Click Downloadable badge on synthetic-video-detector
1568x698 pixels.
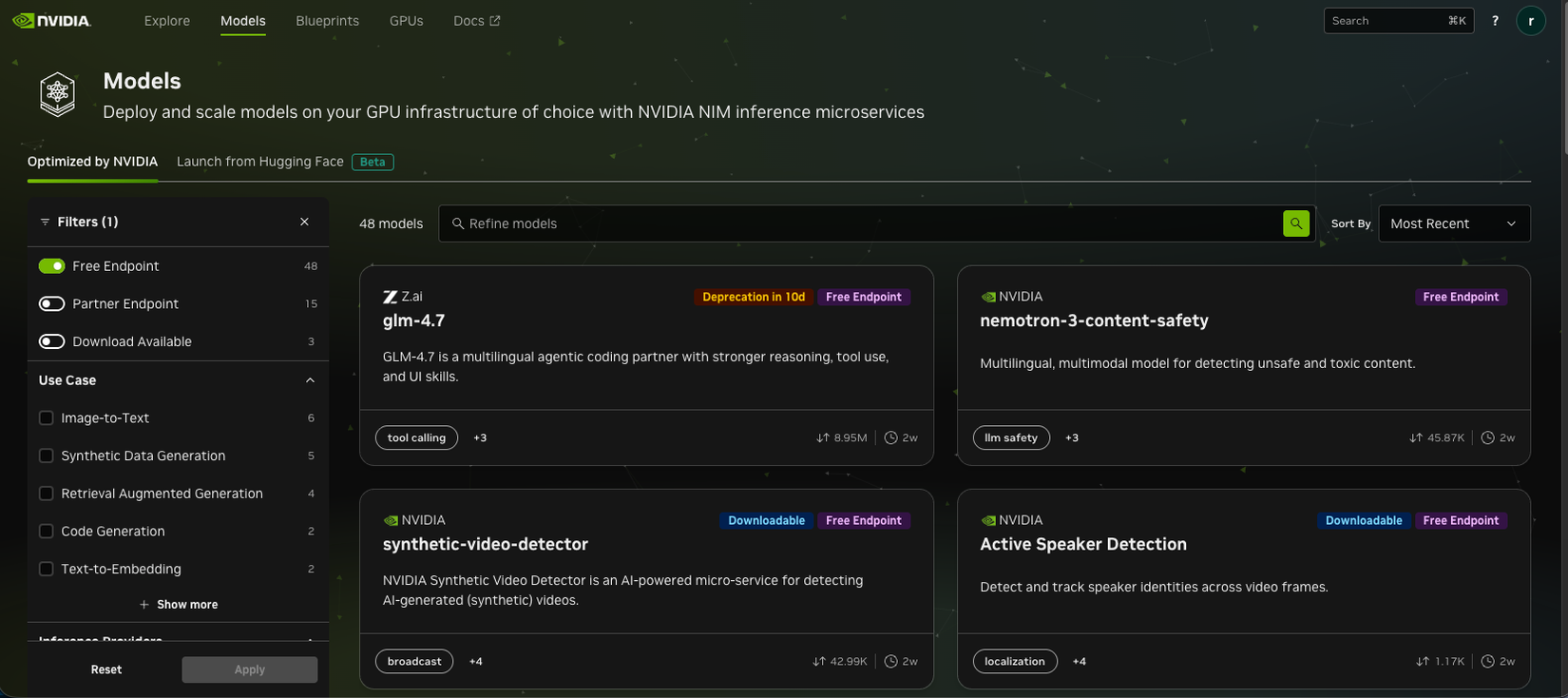tap(766, 520)
